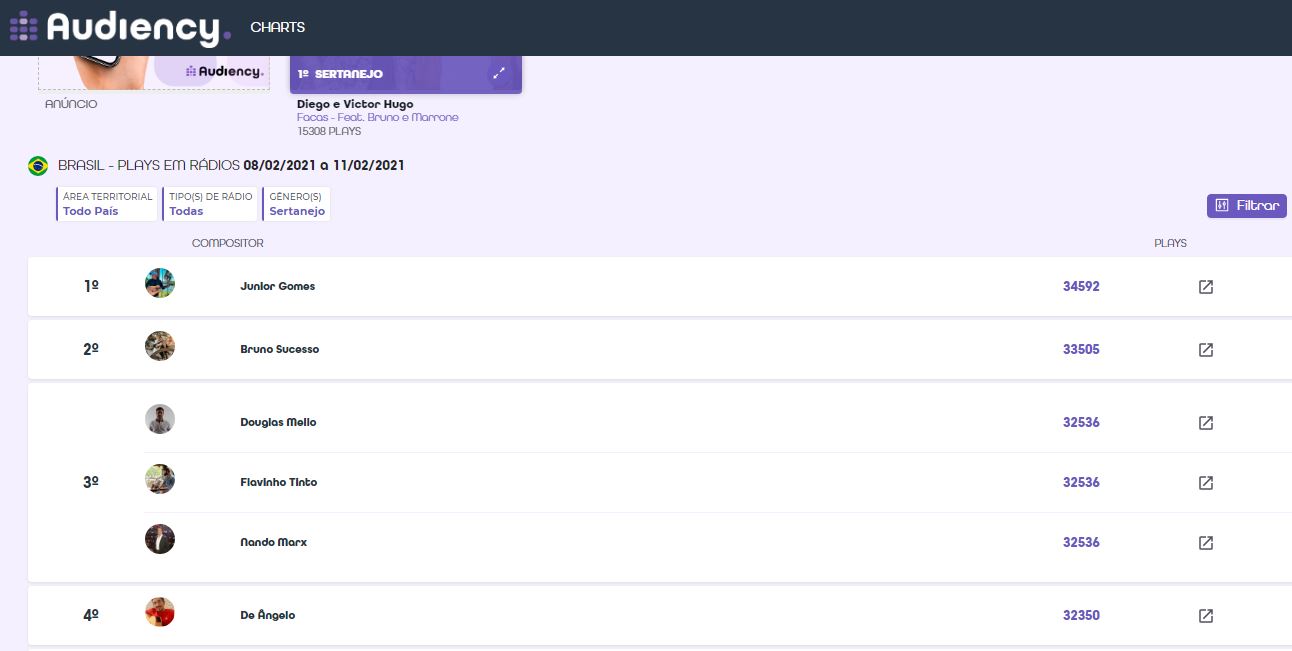Click the Brazil flag icon

click(38, 166)
